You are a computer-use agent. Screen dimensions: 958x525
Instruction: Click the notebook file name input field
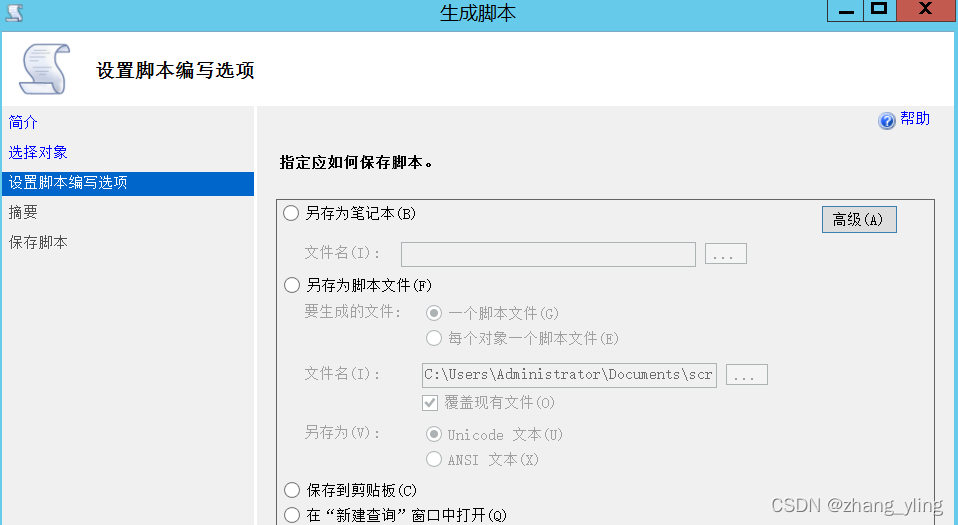[x=548, y=254]
